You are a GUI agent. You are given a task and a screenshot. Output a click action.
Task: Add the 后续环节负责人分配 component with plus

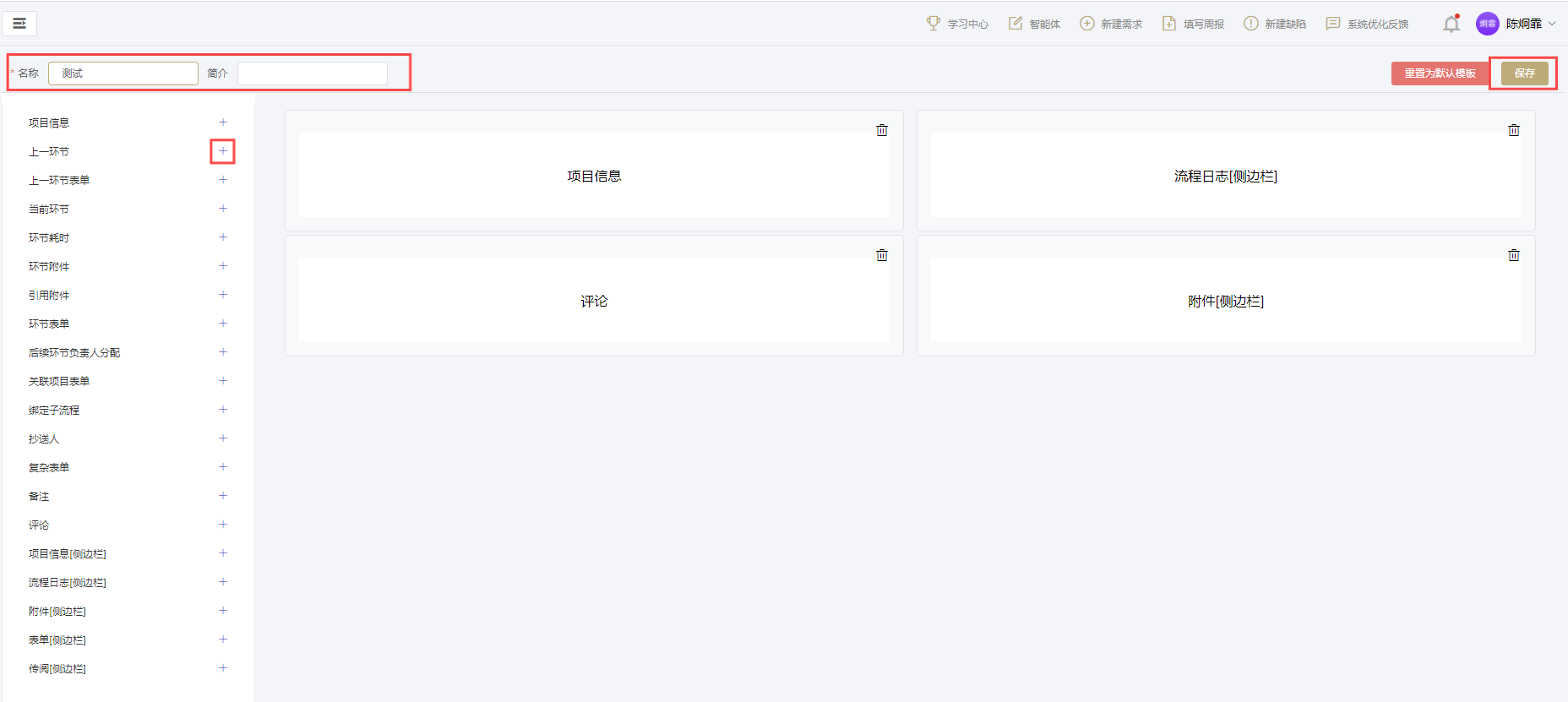223,352
